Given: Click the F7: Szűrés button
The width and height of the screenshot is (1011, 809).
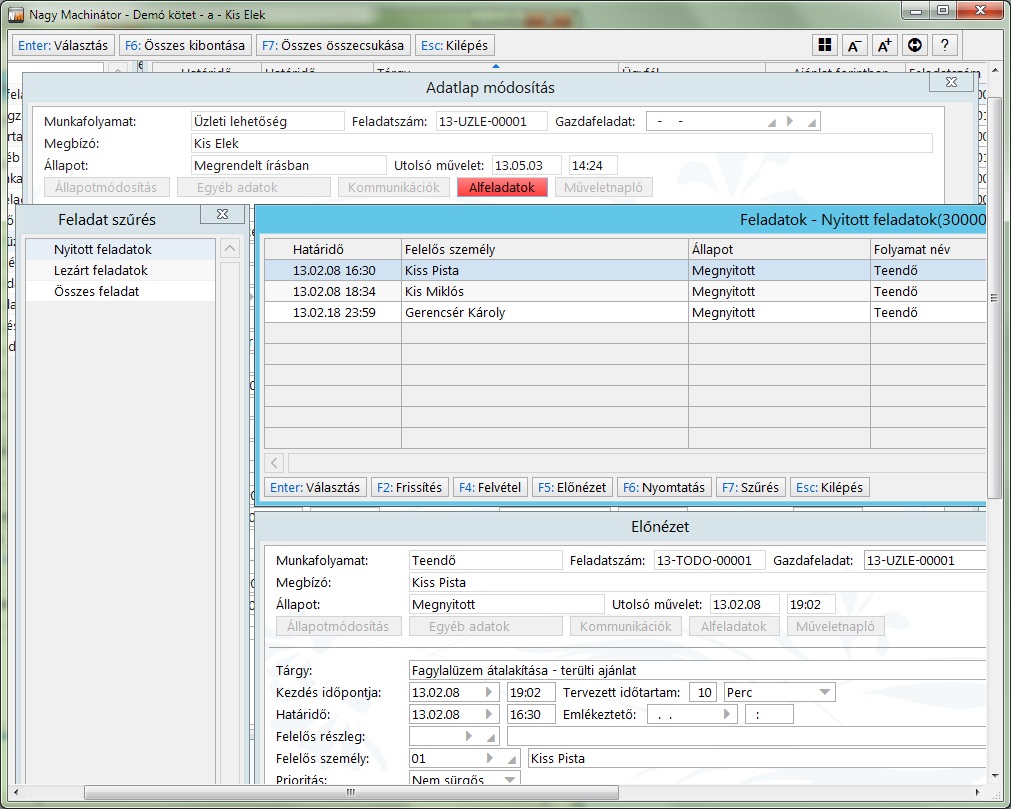Looking at the screenshot, I should pyautogui.click(x=750, y=487).
